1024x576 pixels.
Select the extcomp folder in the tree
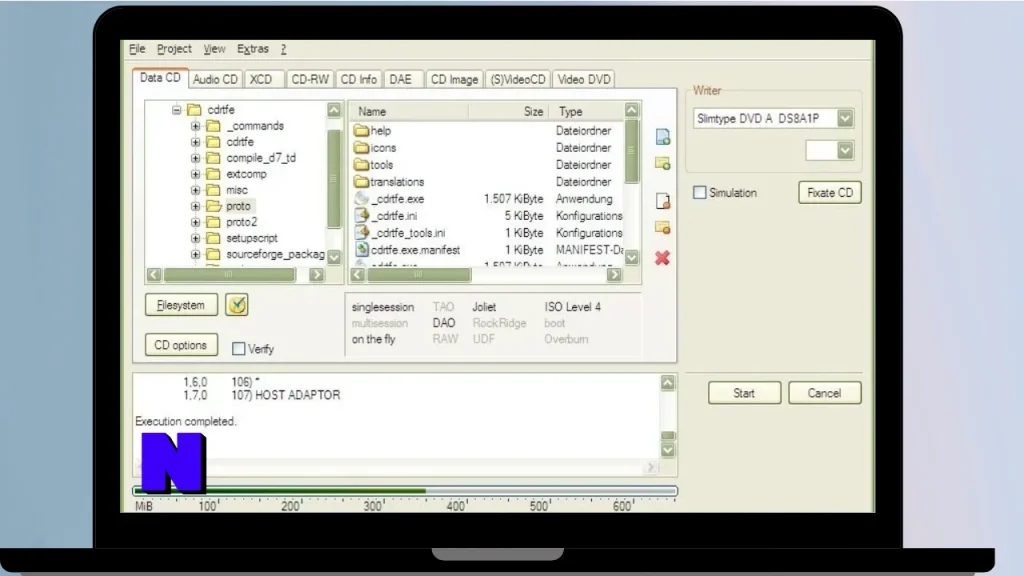(236, 174)
